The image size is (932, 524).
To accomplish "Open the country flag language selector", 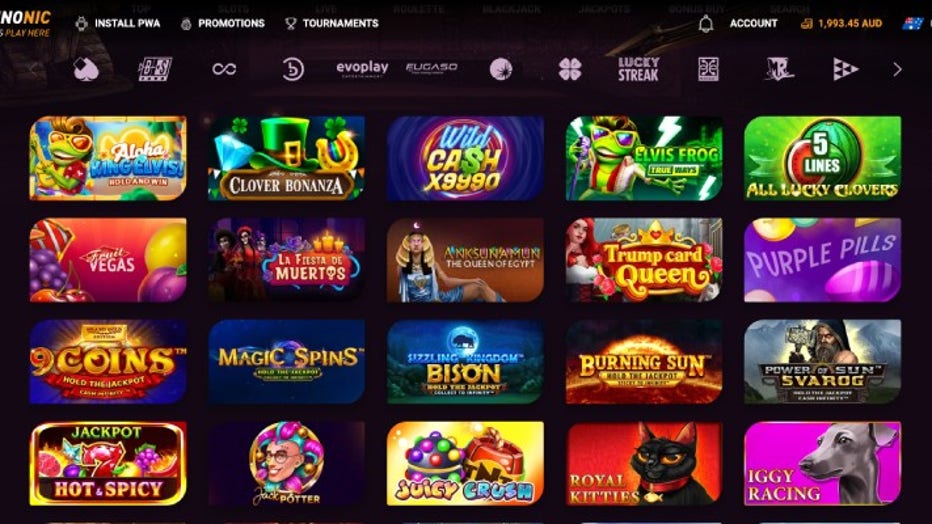I will [912, 23].
